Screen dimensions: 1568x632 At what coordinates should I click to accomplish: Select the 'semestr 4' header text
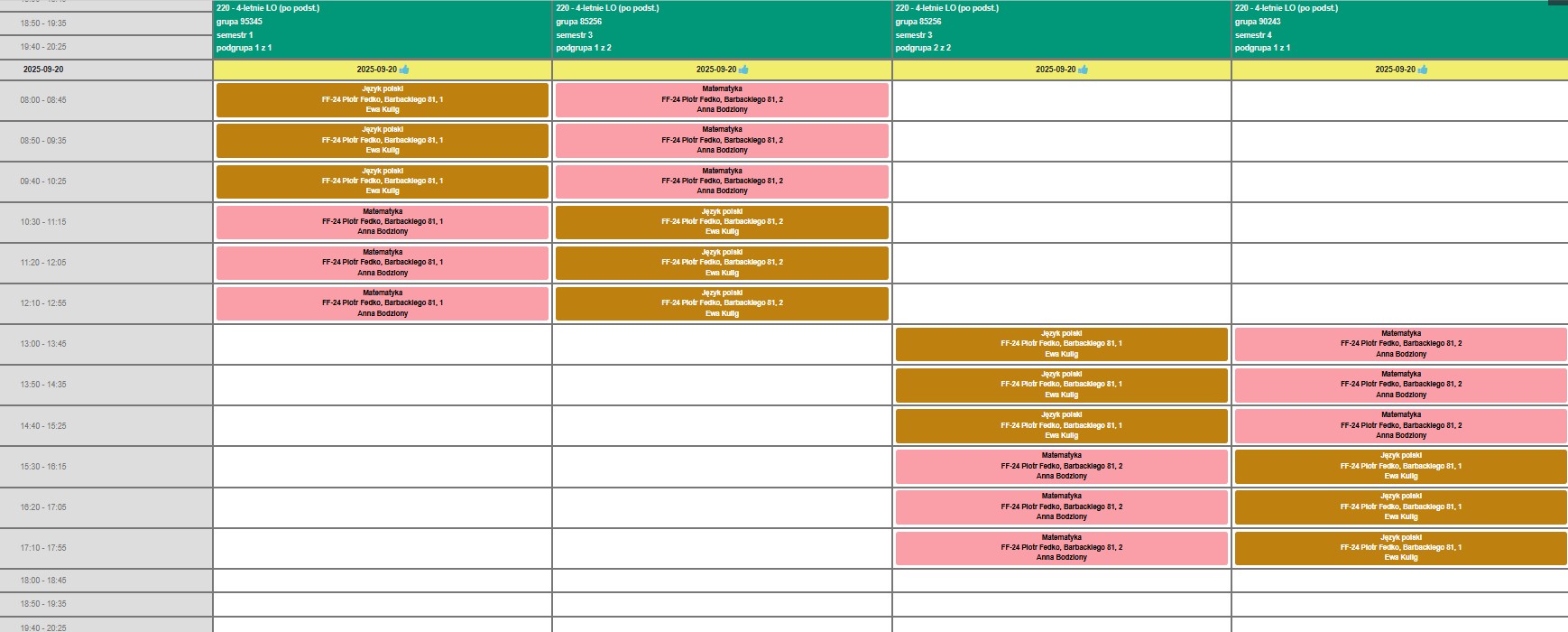pyautogui.click(x=1253, y=35)
